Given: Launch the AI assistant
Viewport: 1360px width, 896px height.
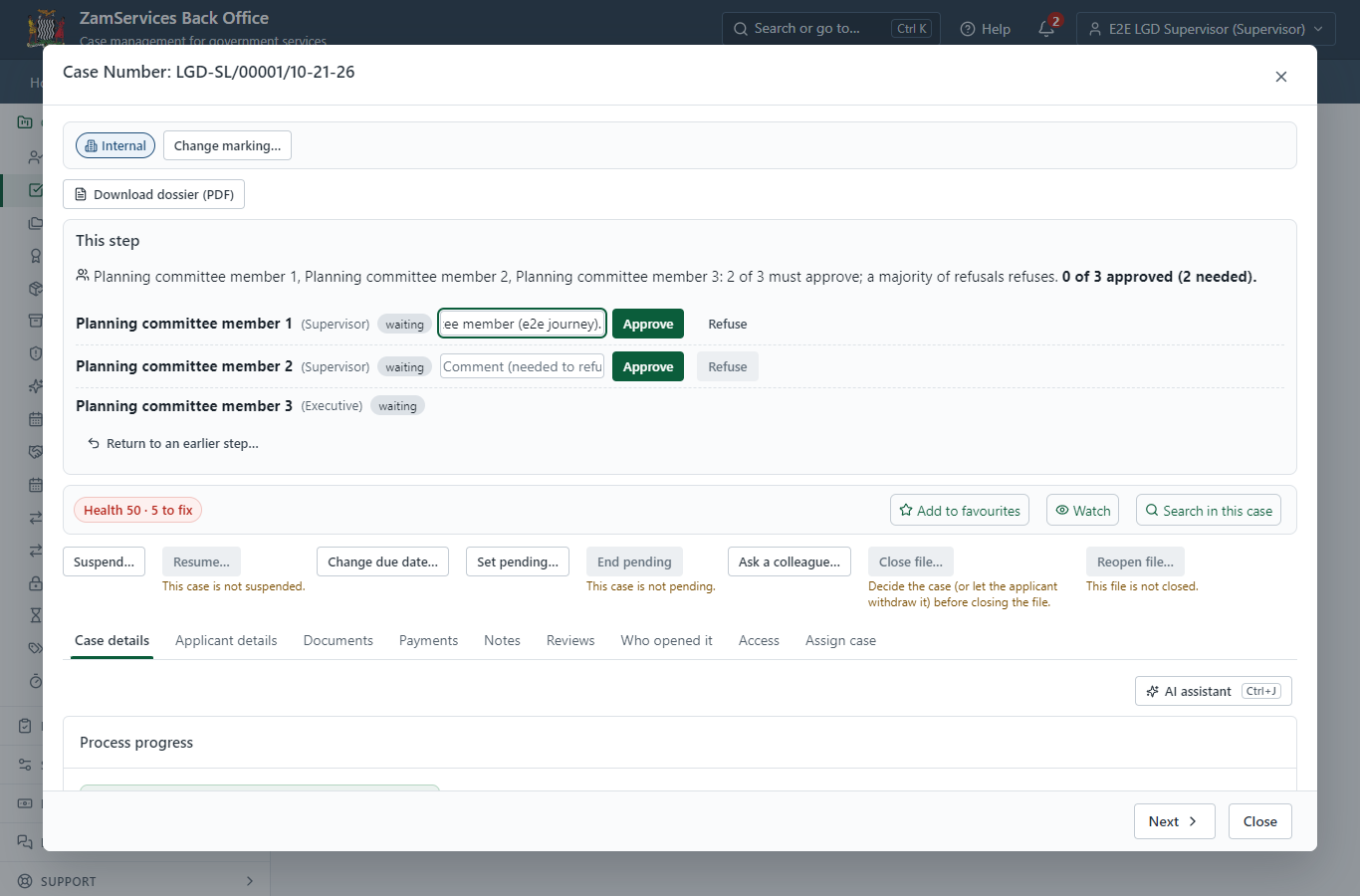Looking at the screenshot, I should [x=1214, y=691].
